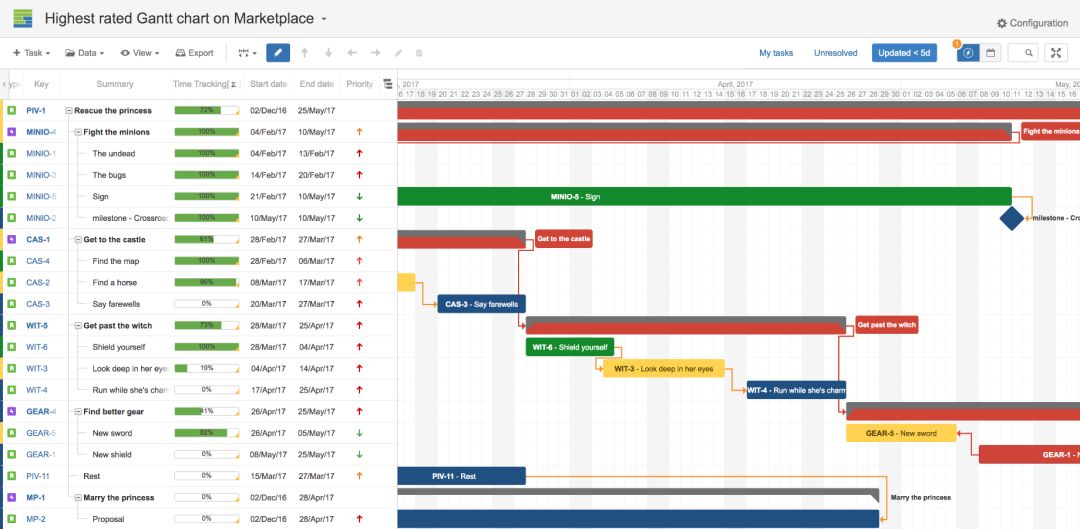Collapse columns with left chevron in header
Screen dimensions: 1080x529
coord(4,84)
